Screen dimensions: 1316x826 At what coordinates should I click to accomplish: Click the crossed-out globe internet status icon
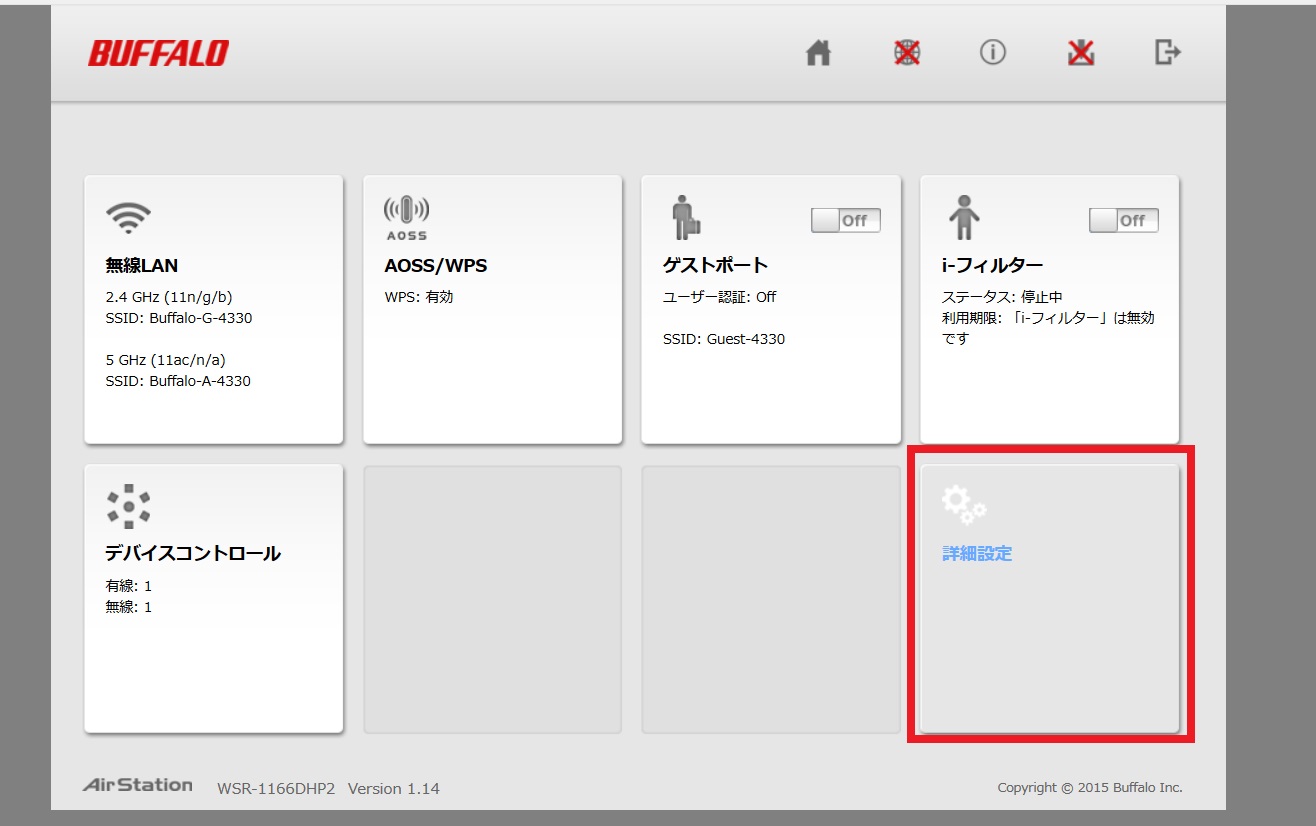tap(906, 53)
